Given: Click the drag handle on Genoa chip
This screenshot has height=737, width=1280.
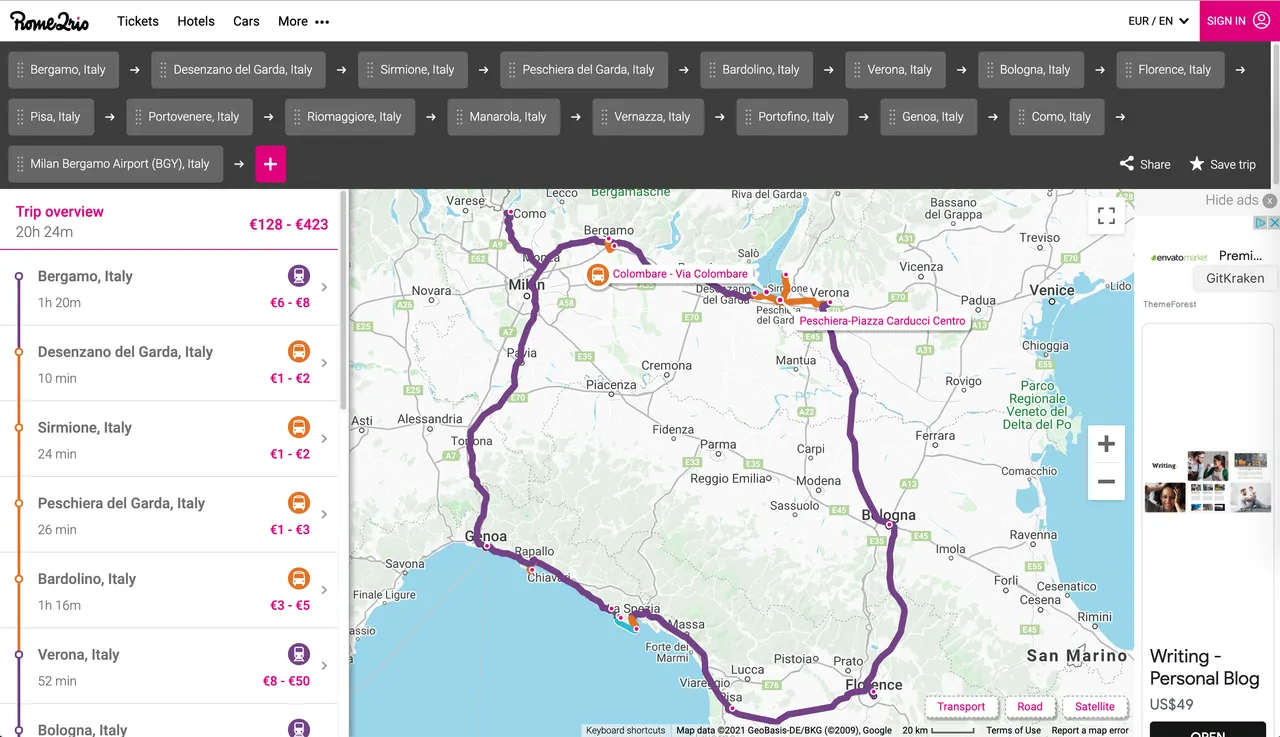Looking at the screenshot, I should pos(892,117).
